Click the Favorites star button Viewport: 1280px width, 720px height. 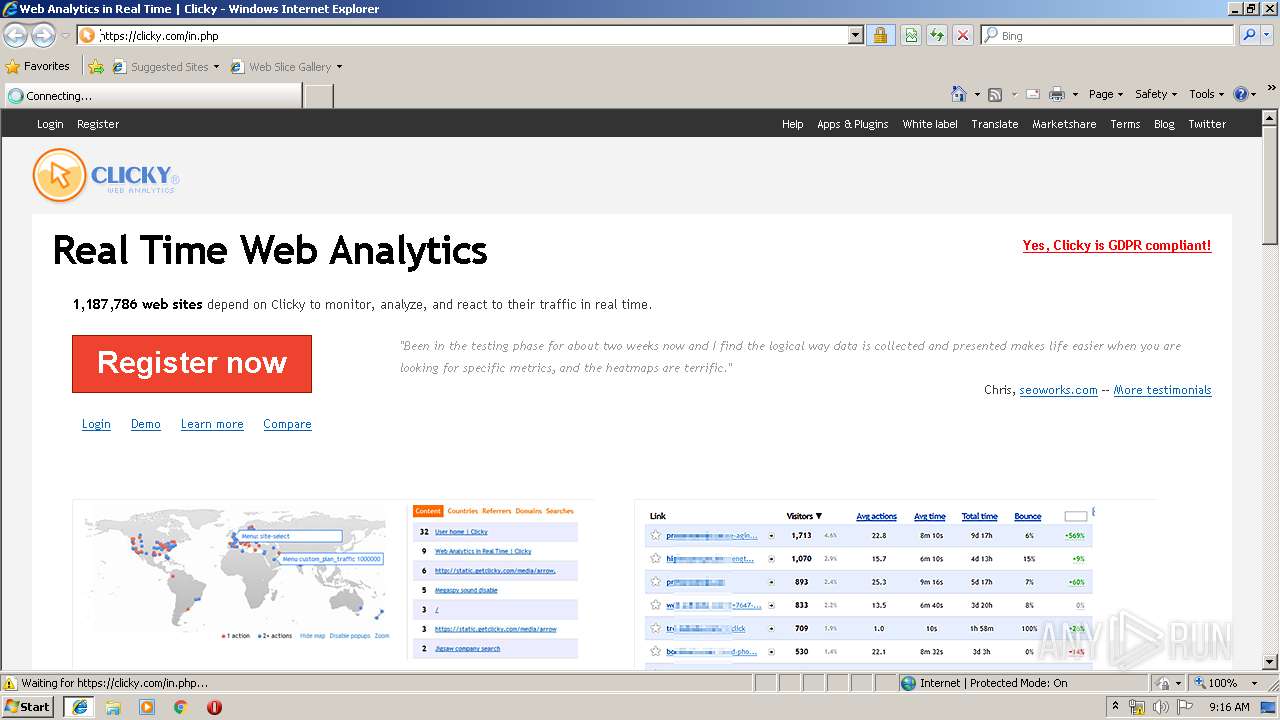38,67
